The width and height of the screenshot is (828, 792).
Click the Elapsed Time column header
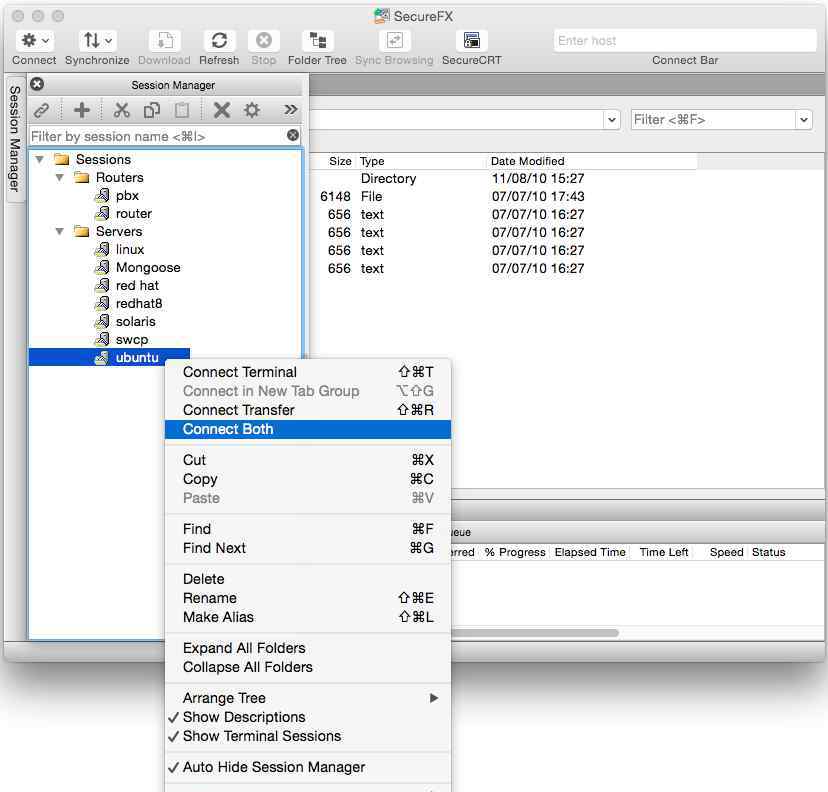590,552
